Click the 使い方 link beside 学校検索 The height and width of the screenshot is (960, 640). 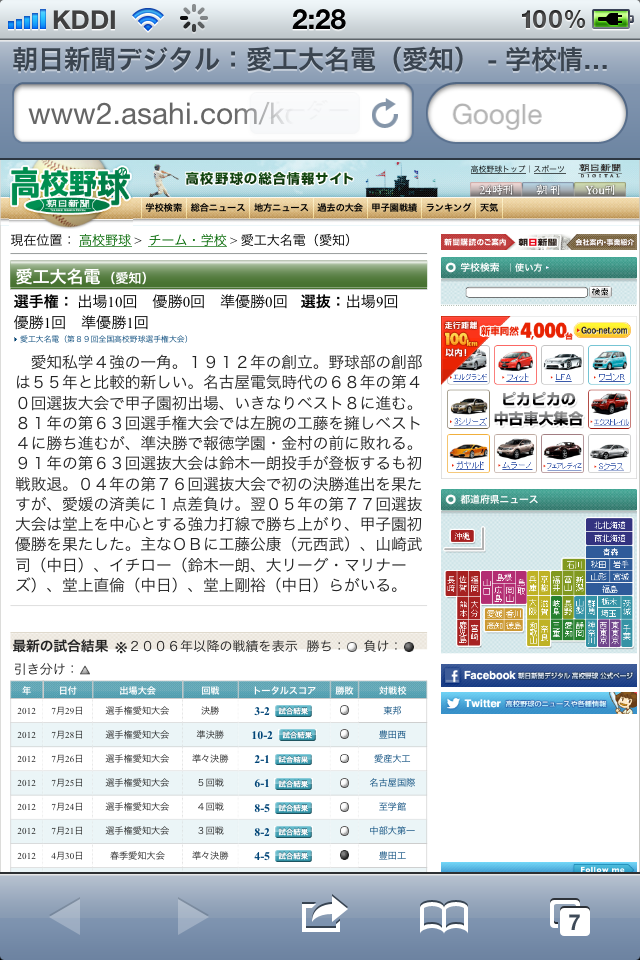pyautogui.click(x=530, y=268)
